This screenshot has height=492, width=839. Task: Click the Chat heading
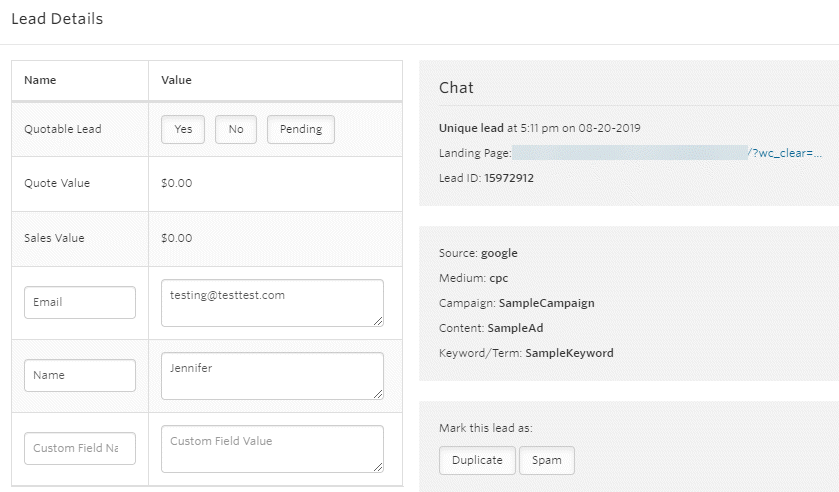click(456, 88)
